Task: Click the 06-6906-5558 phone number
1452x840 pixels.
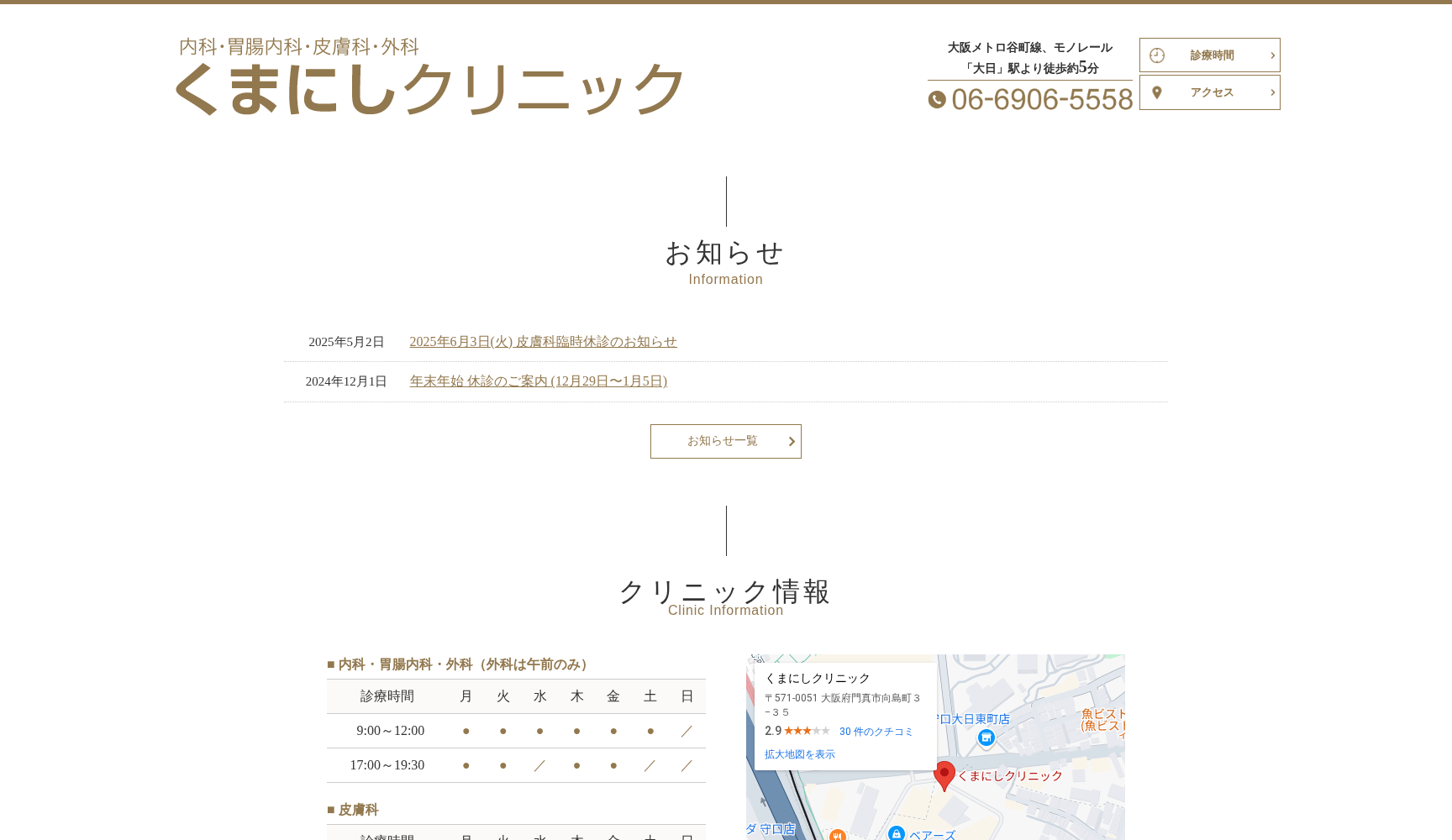Action: [x=1042, y=99]
